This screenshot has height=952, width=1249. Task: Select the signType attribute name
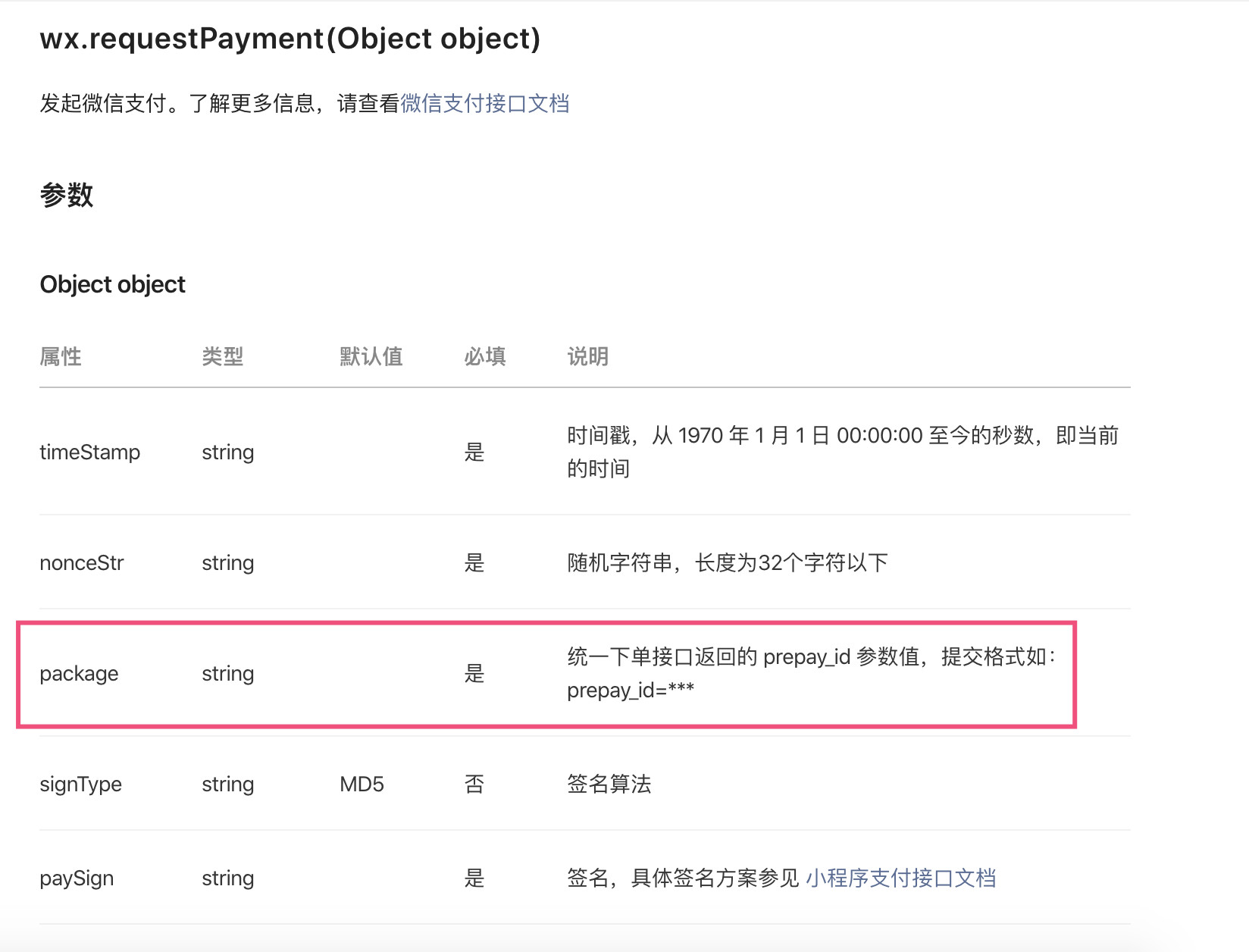[80, 784]
